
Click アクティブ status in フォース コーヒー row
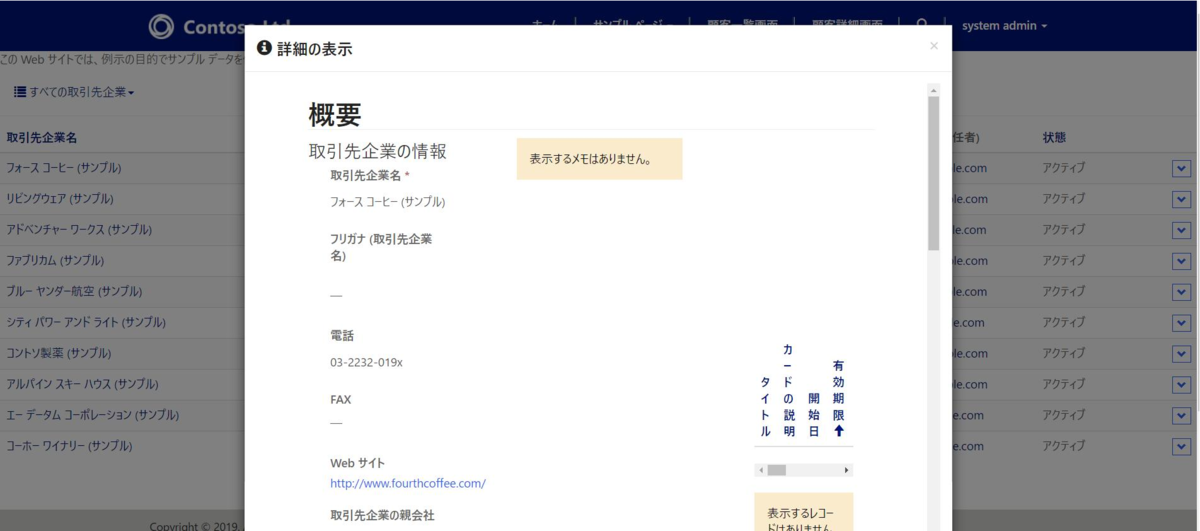point(1064,168)
